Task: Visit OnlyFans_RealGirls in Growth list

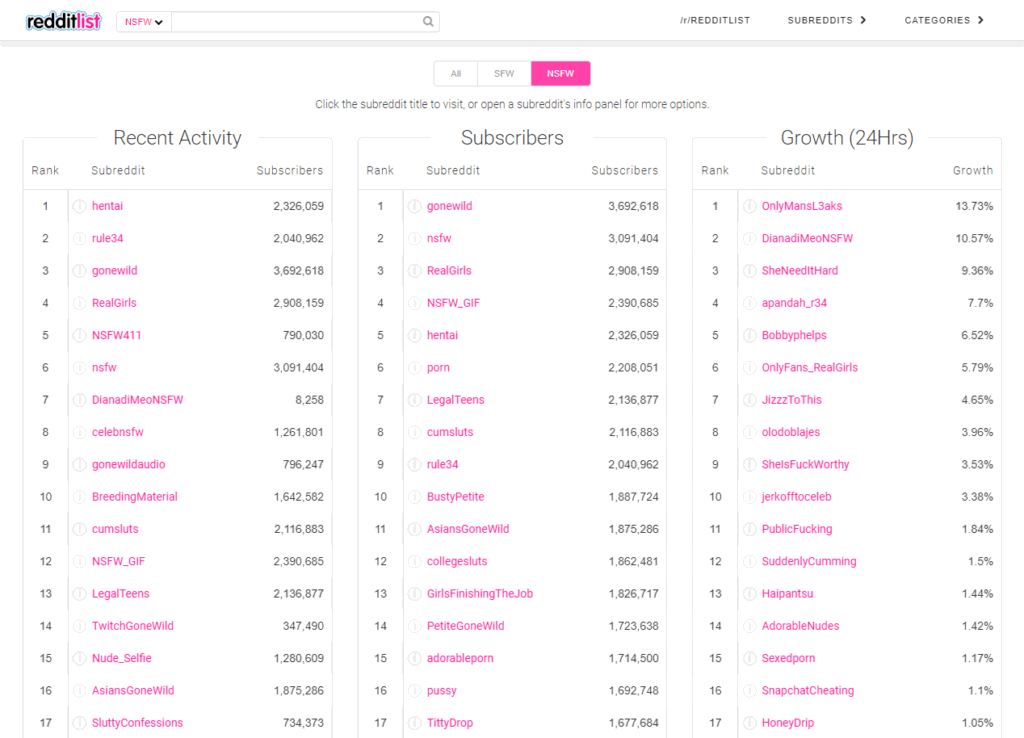Action: point(810,368)
